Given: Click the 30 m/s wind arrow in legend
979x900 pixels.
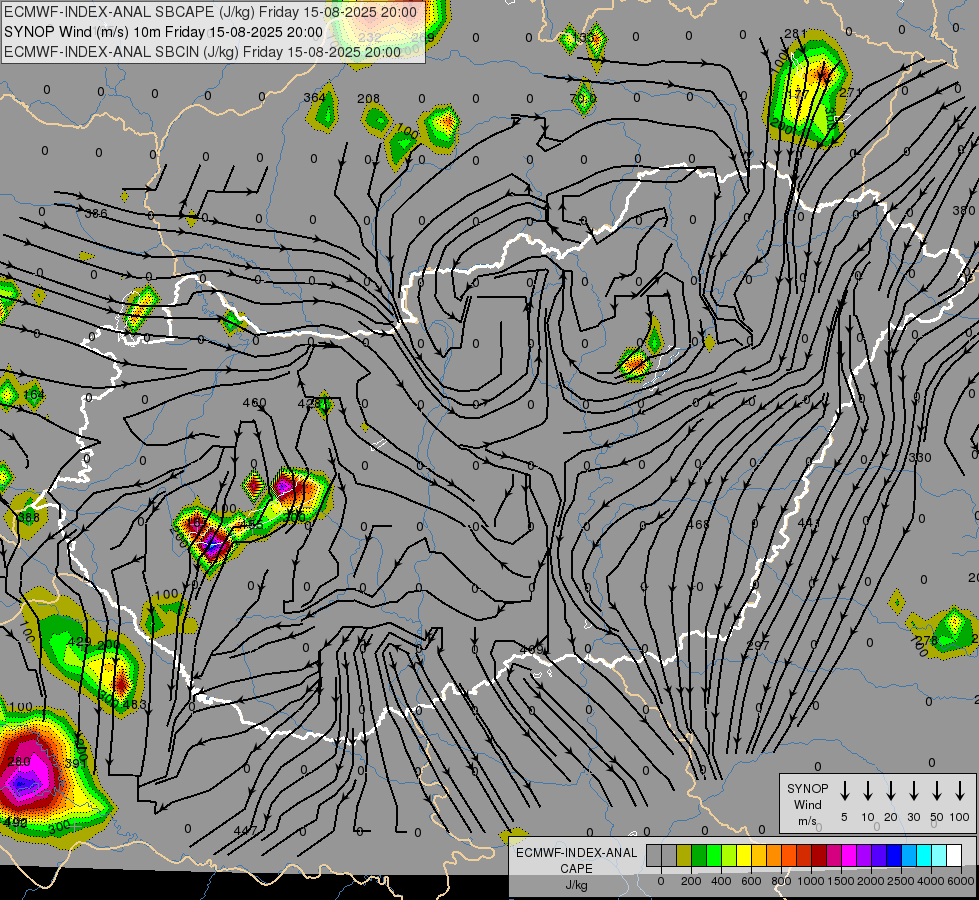Looking at the screenshot, I should click(x=913, y=791).
